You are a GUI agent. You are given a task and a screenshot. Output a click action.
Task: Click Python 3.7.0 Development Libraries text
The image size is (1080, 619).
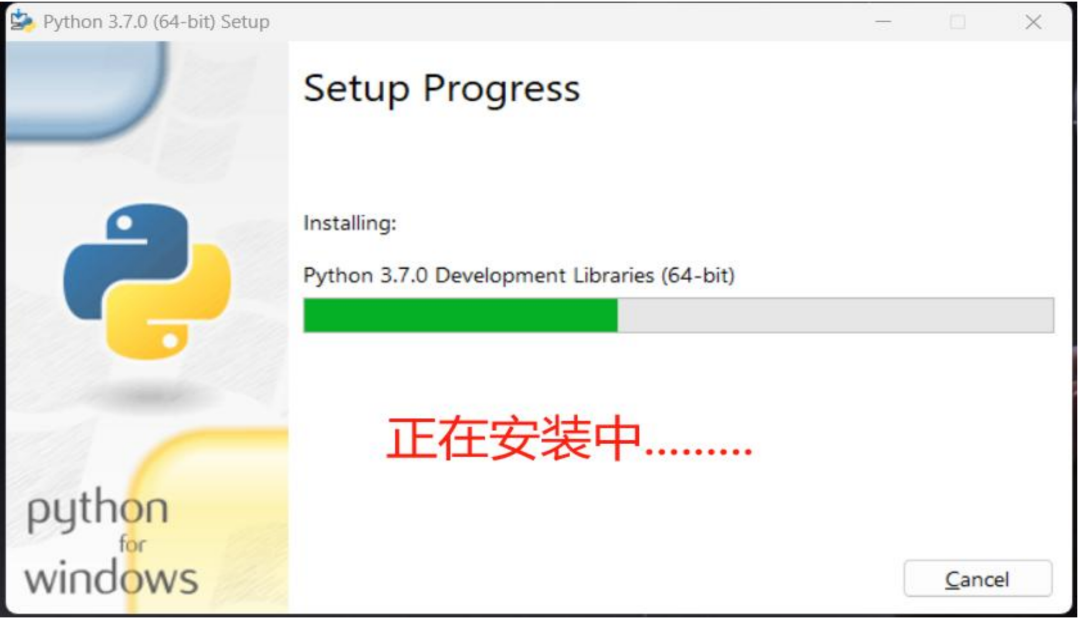(519, 275)
